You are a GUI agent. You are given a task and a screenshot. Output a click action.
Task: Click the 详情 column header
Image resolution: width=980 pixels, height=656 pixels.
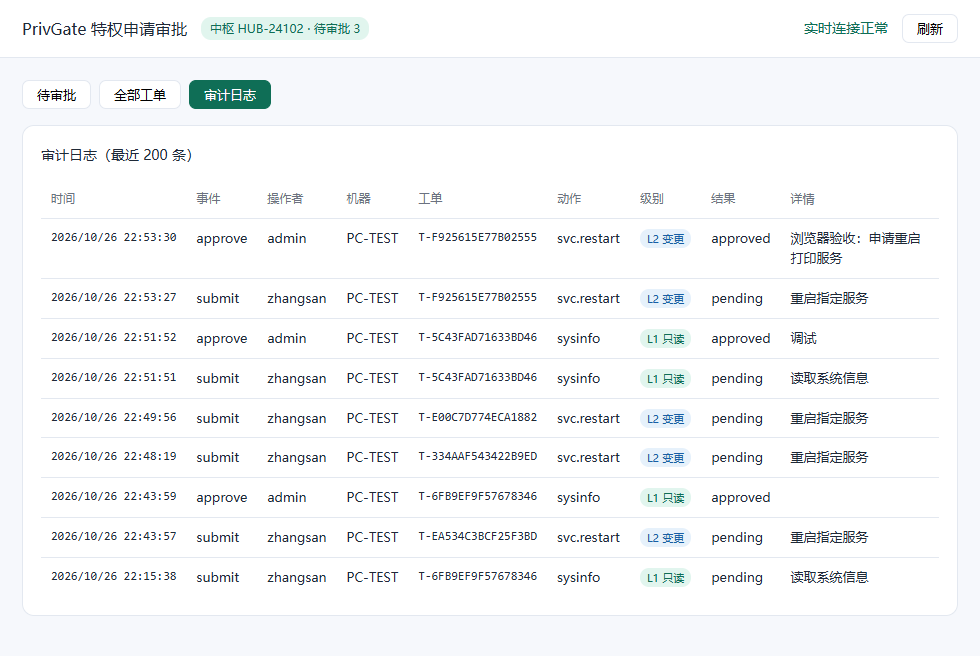tap(802, 199)
